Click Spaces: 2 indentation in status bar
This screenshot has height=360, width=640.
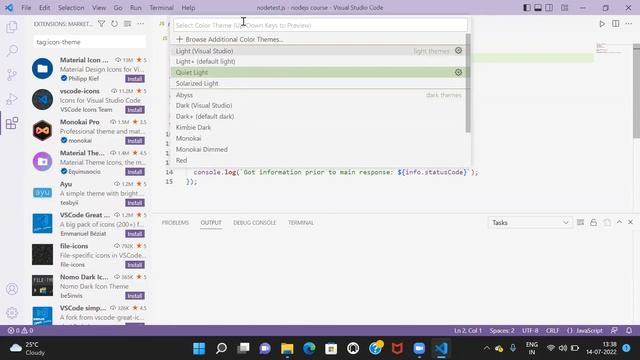[502, 331]
